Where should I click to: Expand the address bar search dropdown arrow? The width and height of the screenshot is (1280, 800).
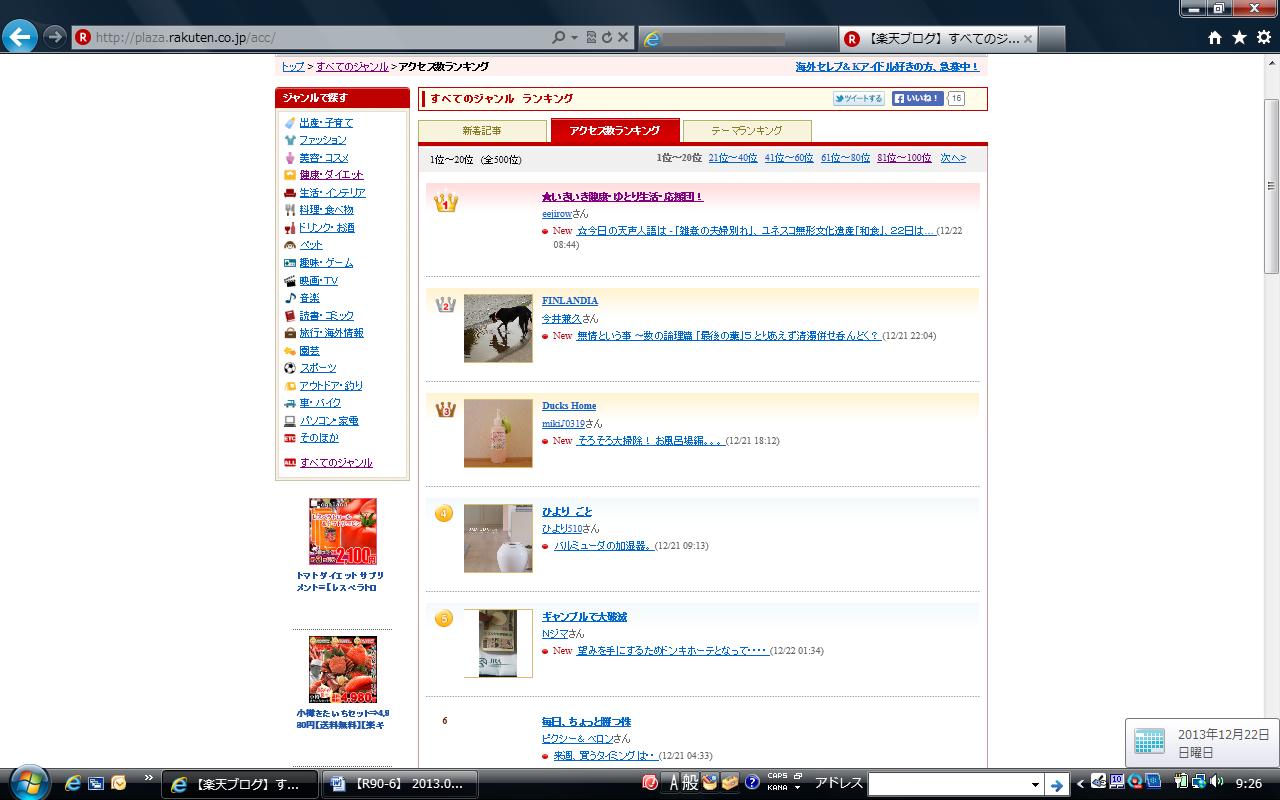575,38
